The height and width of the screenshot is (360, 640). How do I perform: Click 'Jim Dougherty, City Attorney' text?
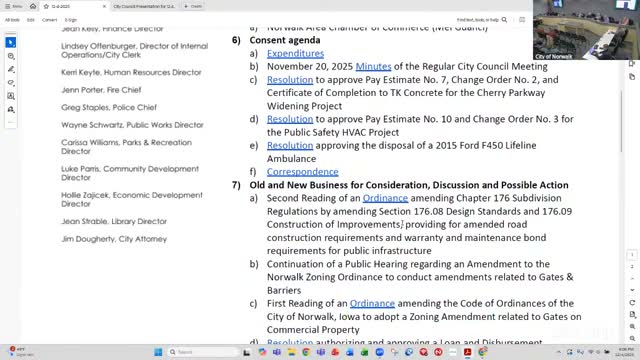114,239
